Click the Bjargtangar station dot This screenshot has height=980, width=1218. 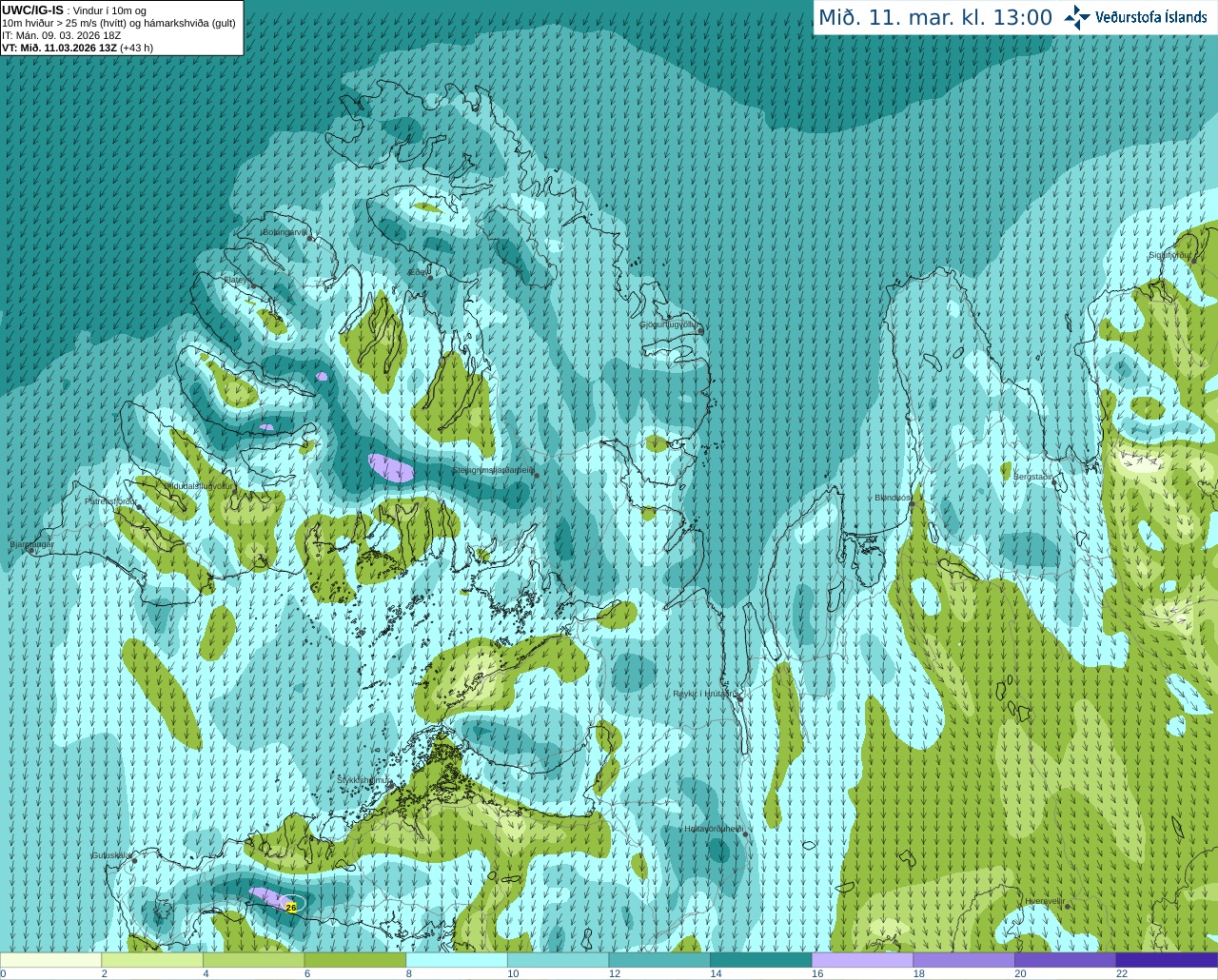click(x=31, y=551)
